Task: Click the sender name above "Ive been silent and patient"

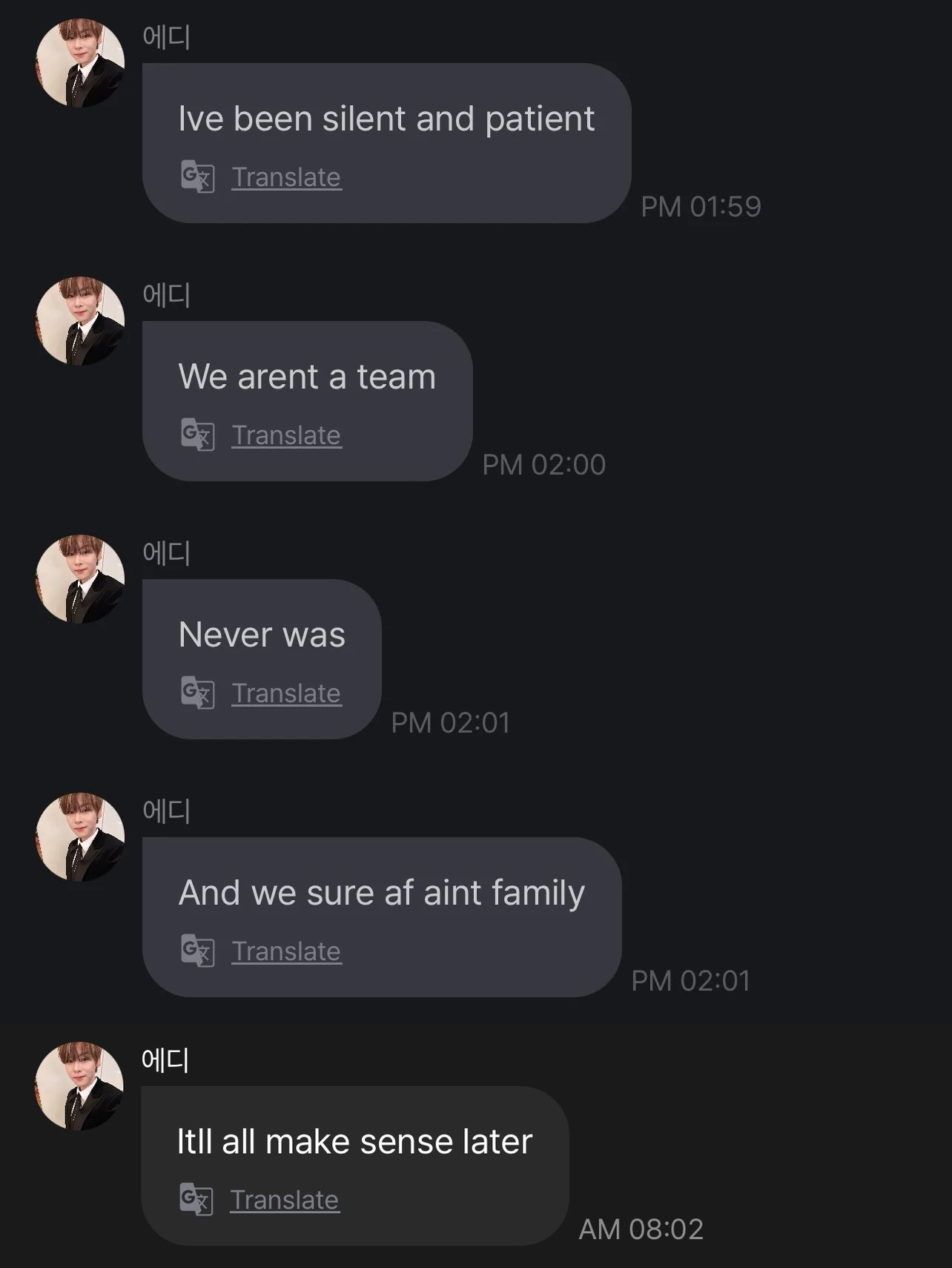Action: click(x=166, y=36)
